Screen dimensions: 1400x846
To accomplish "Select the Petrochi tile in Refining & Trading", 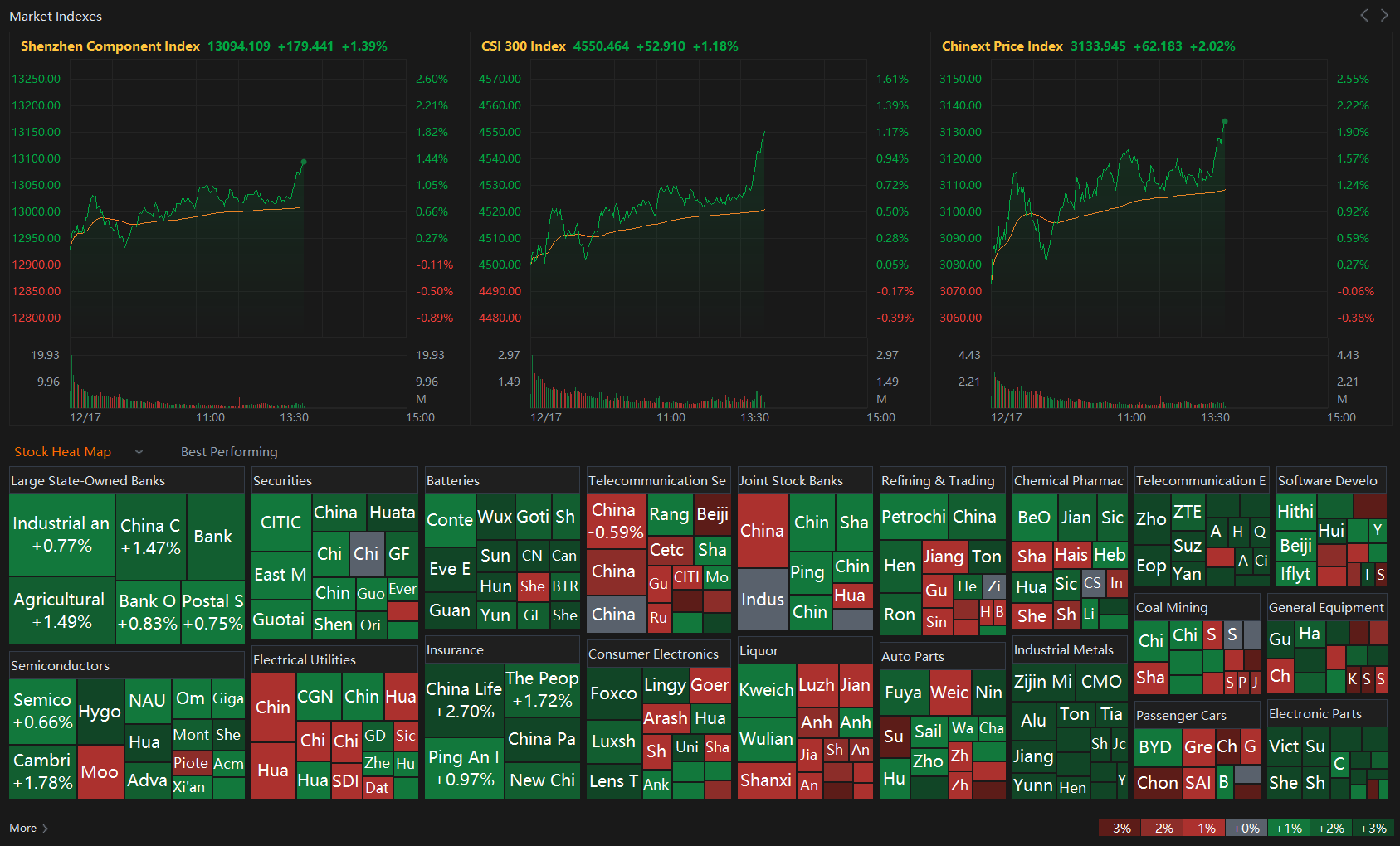I will (914, 517).
